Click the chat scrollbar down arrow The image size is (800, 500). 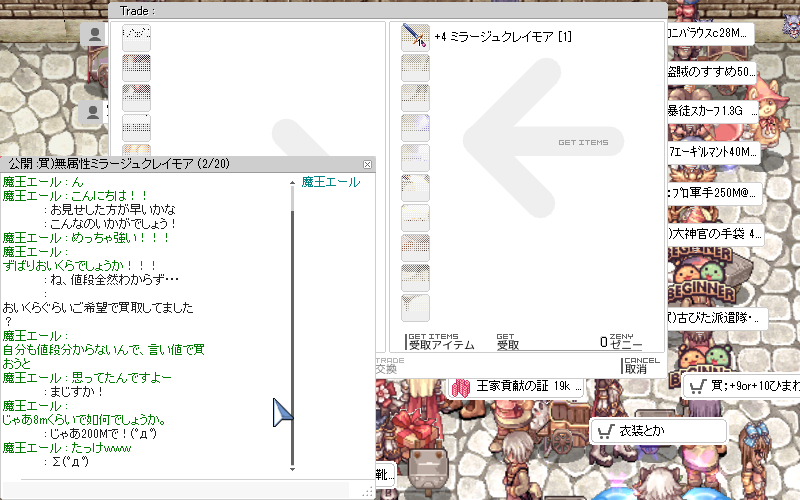pos(292,468)
